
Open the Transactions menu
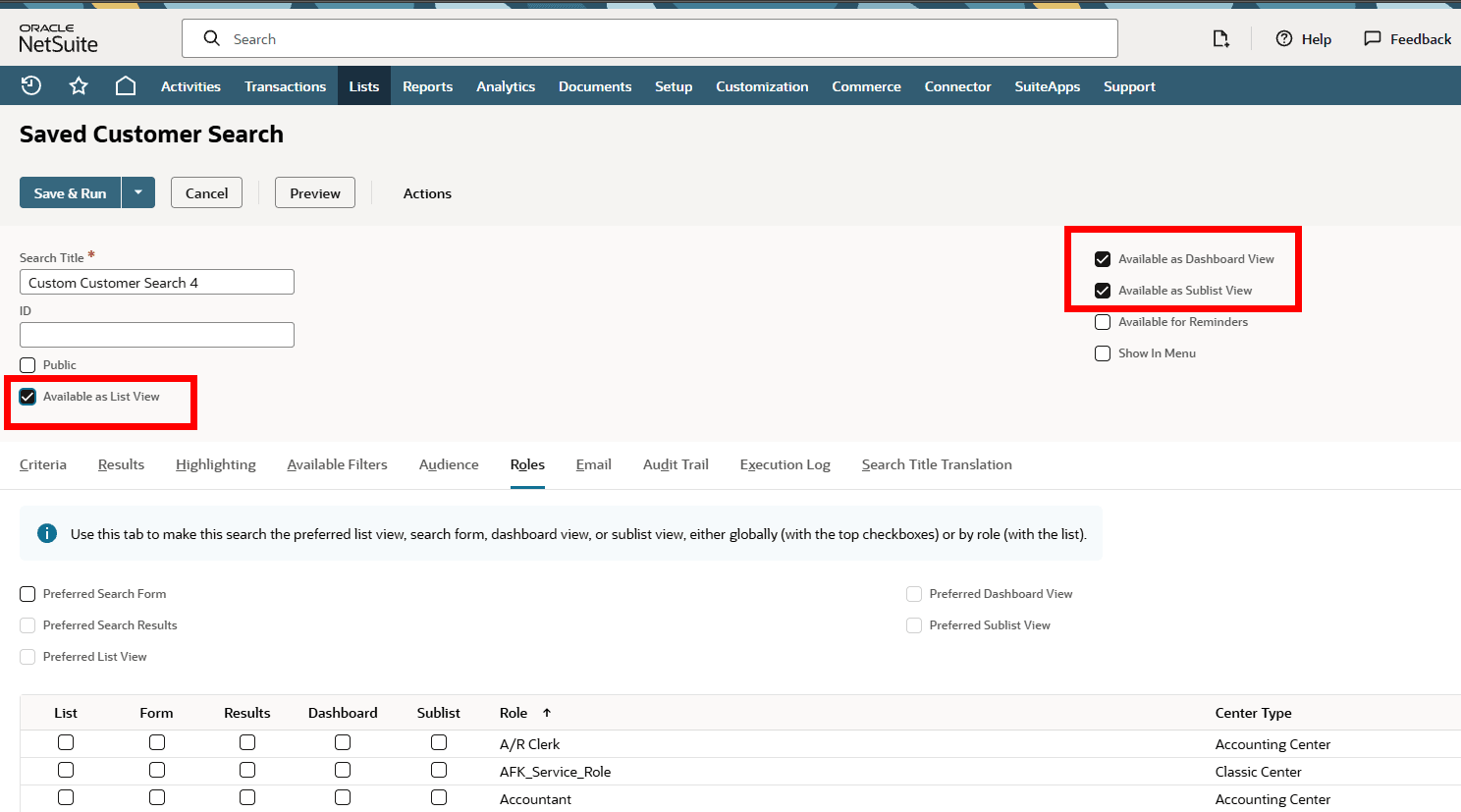tap(285, 86)
